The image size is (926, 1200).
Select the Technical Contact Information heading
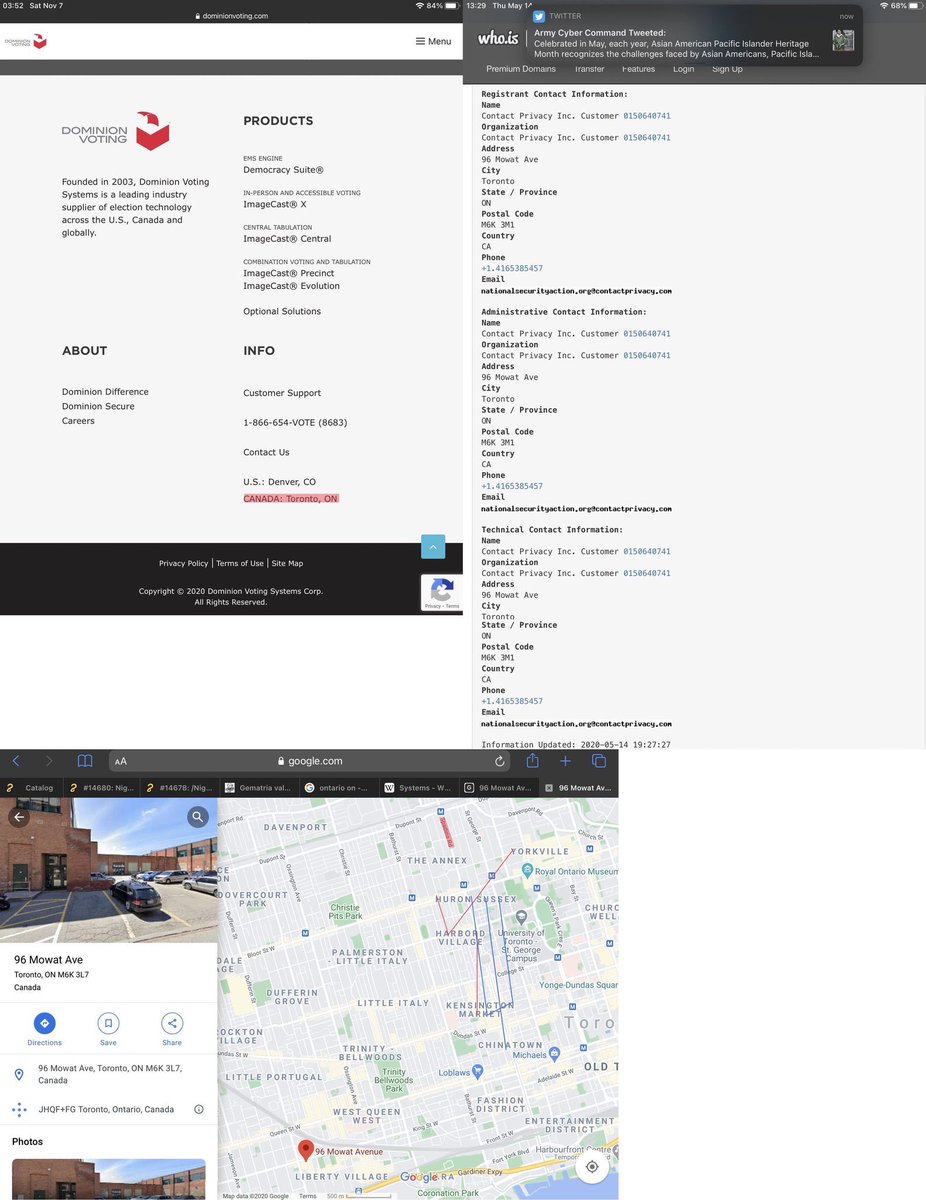click(552, 530)
